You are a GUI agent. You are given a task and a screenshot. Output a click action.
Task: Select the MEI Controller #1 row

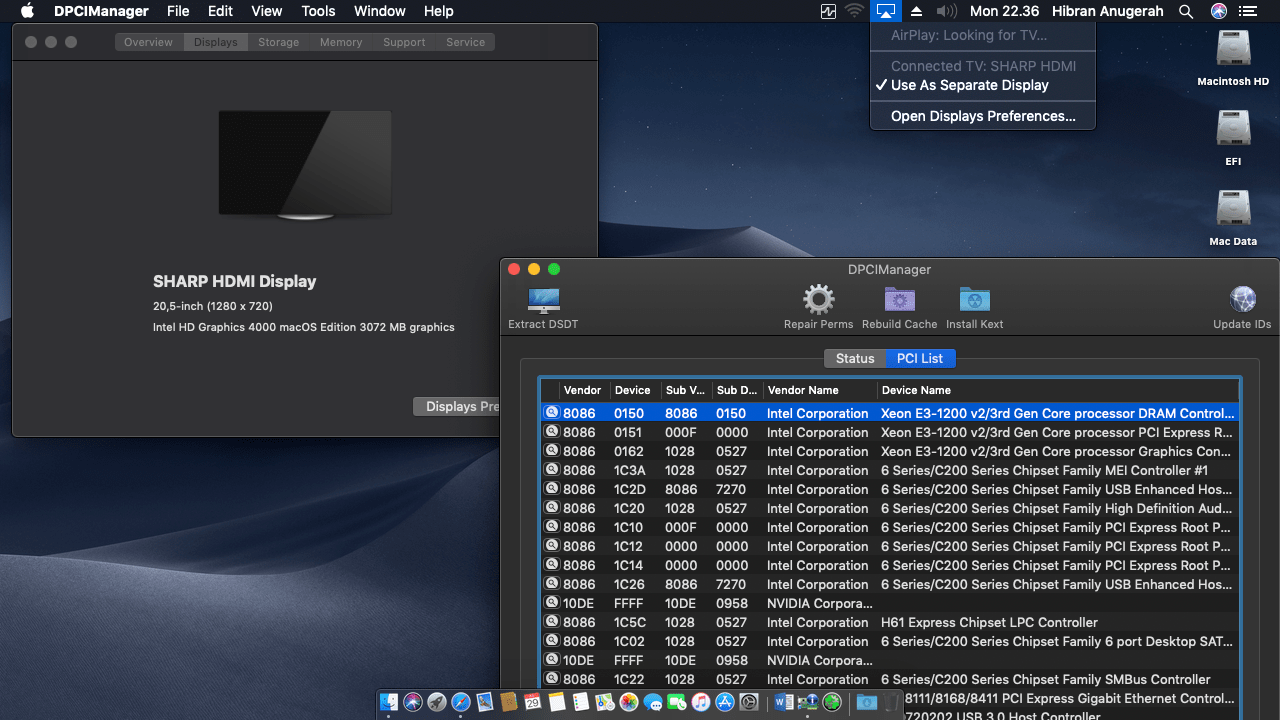click(890, 470)
